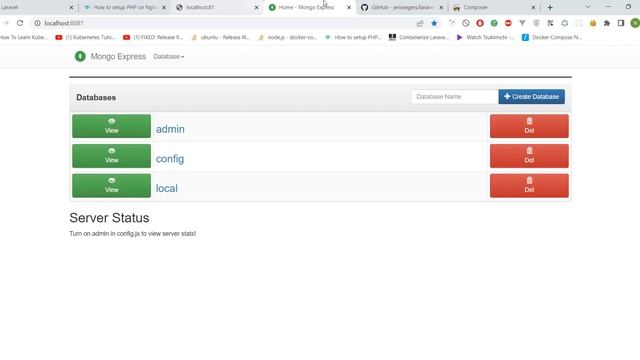The image size is (640, 360).
Task: View the local database
Action: (x=111, y=186)
